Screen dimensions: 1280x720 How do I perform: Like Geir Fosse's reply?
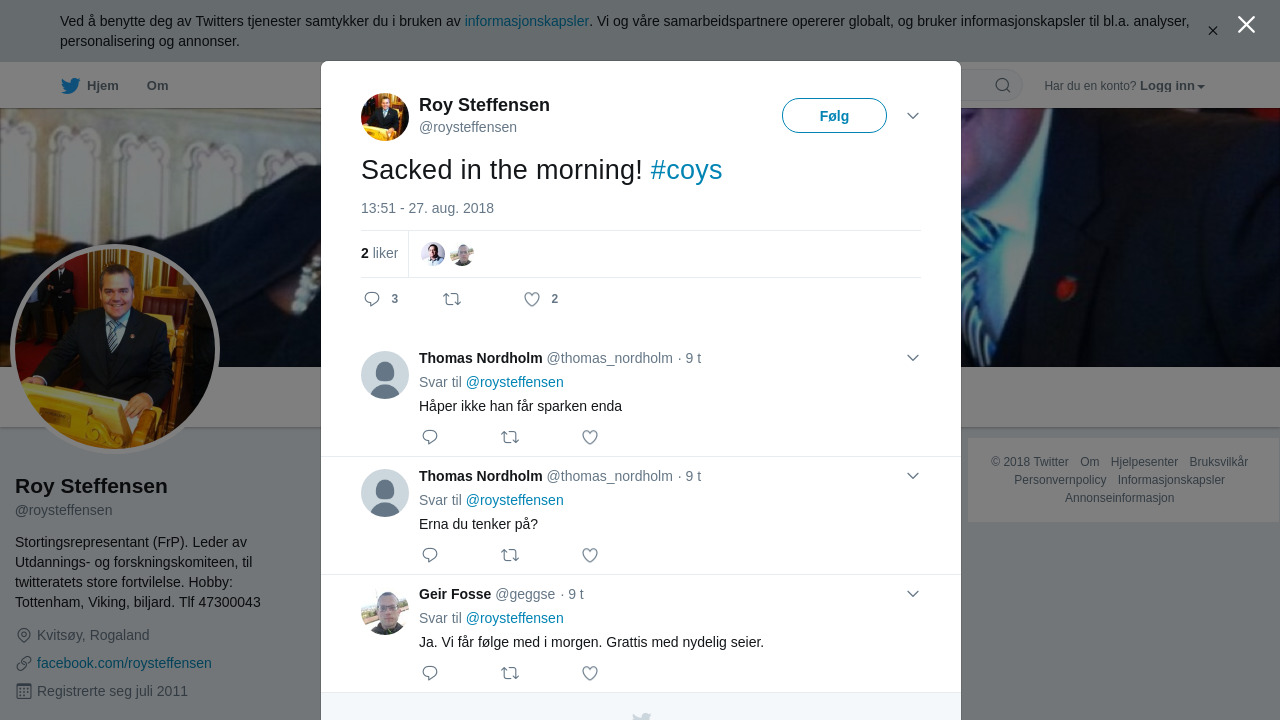[x=590, y=673]
